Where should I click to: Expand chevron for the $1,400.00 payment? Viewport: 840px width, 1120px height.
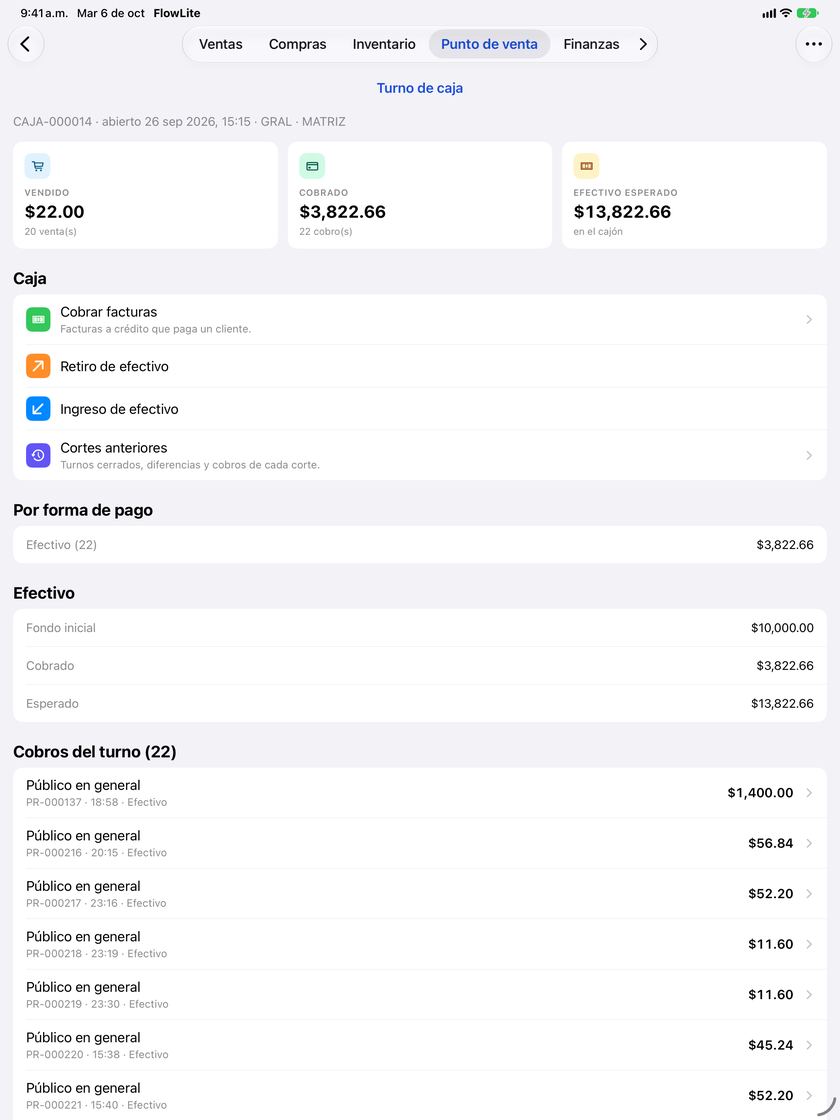tap(809, 793)
